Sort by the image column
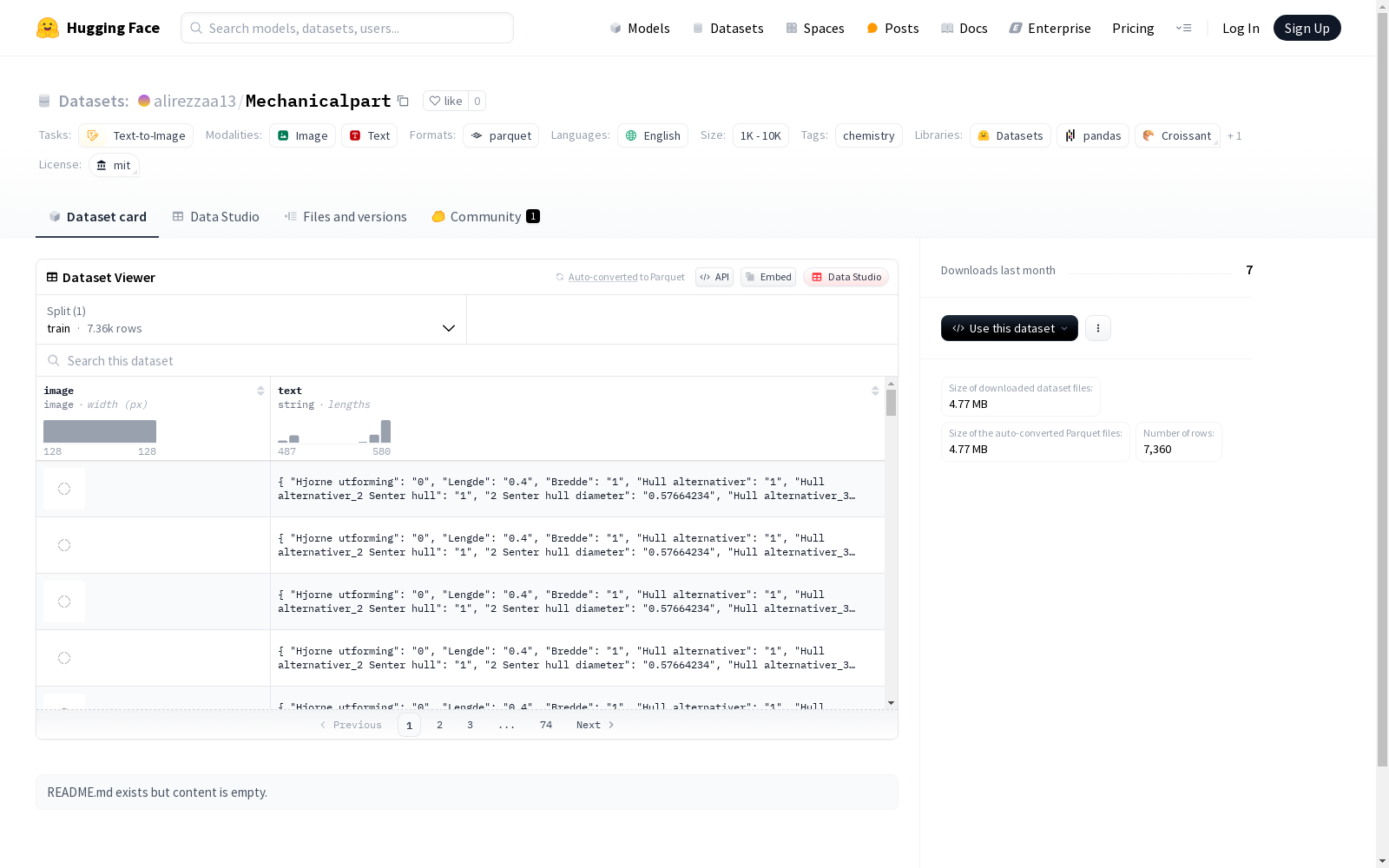Image resolution: width=1389 pixels, height=868 pixels. [x=260, y=391]
